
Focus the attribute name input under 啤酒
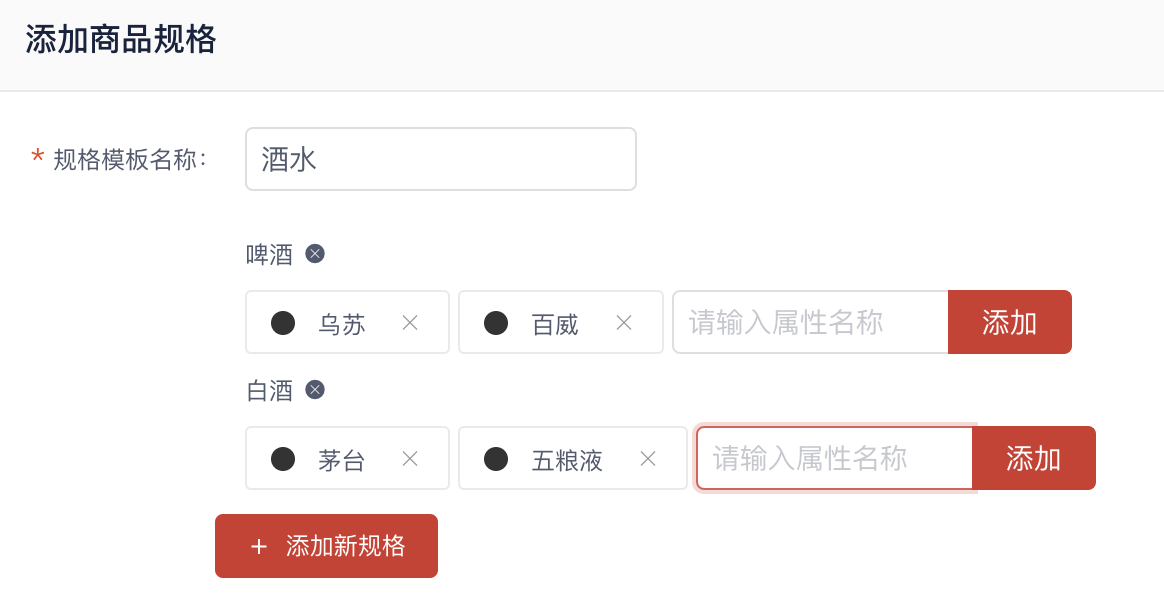(811, 322)
